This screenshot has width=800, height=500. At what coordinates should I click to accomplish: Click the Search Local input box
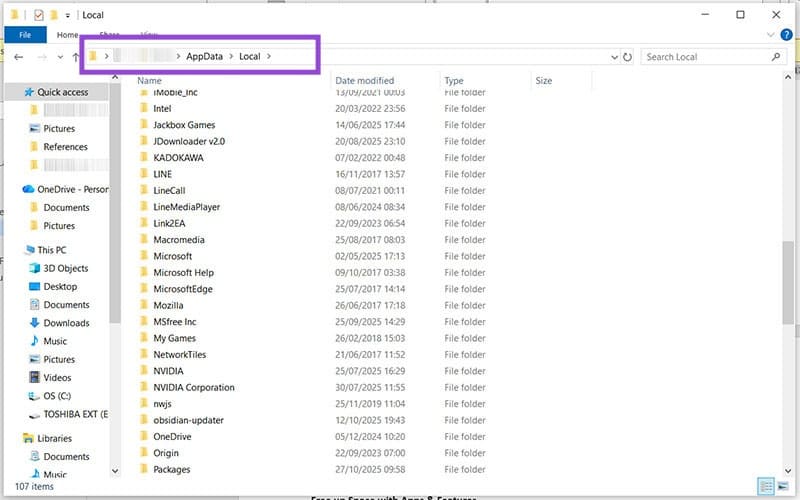click(705, 57)
